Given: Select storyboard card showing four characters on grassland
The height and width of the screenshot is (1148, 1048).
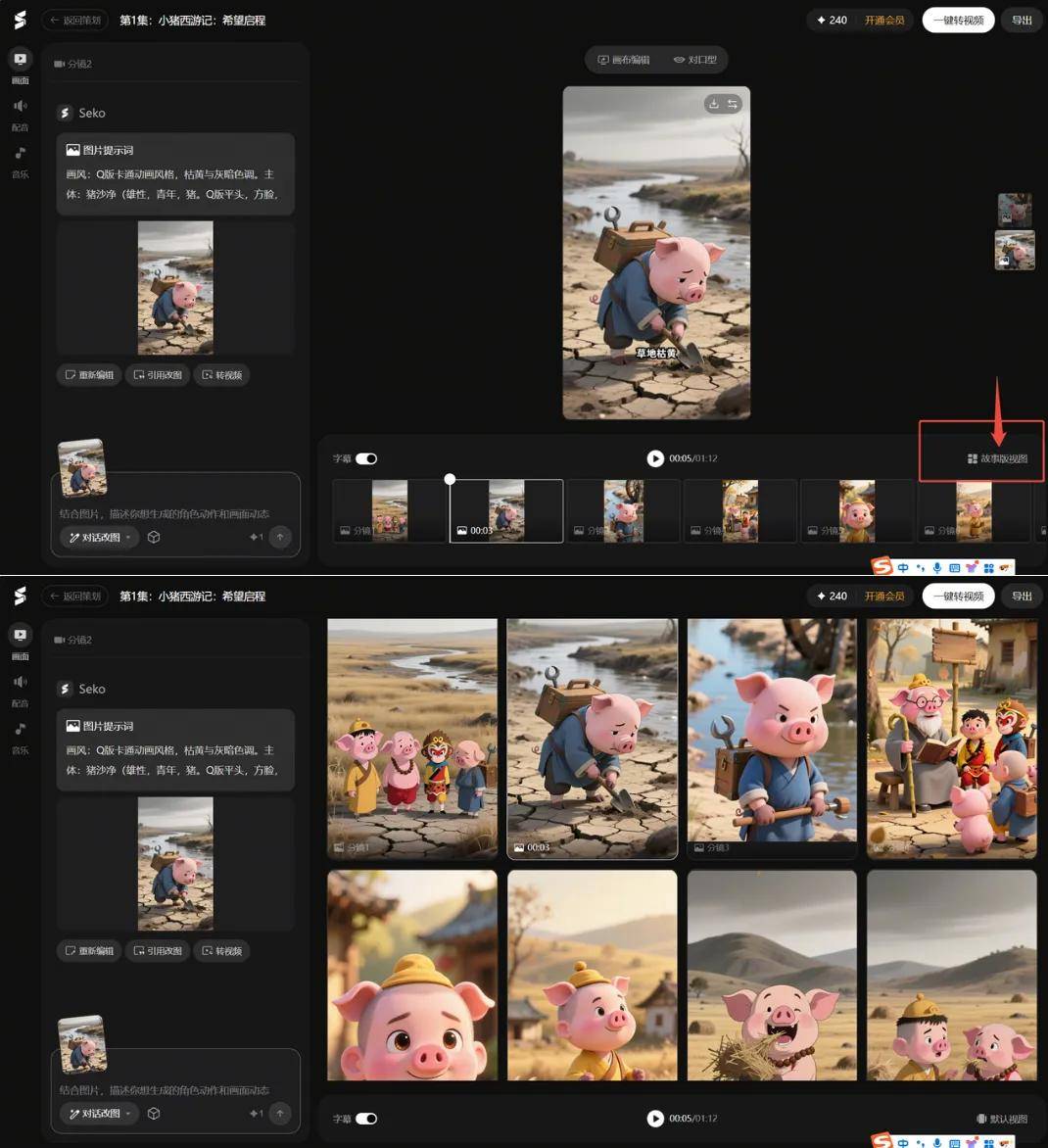Looking at the screenshot, I should [412, 739].
